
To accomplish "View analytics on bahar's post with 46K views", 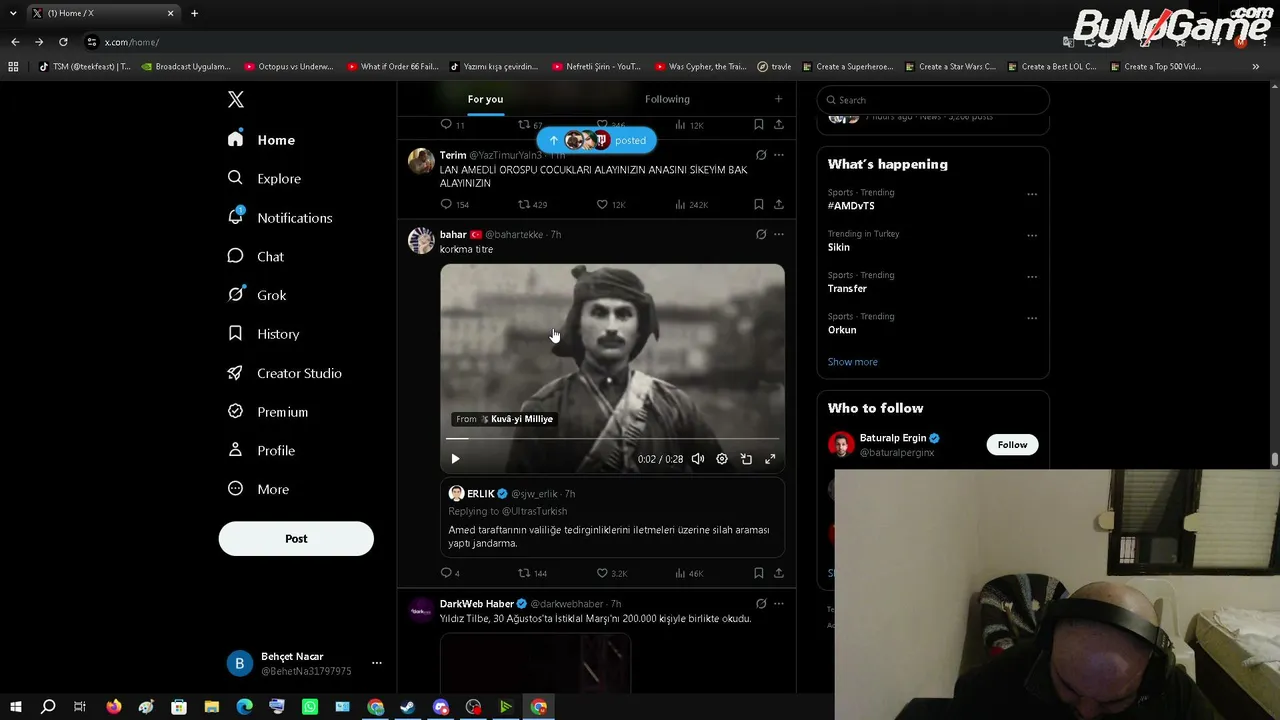I will pyautogui.click(x=690, y=573).
